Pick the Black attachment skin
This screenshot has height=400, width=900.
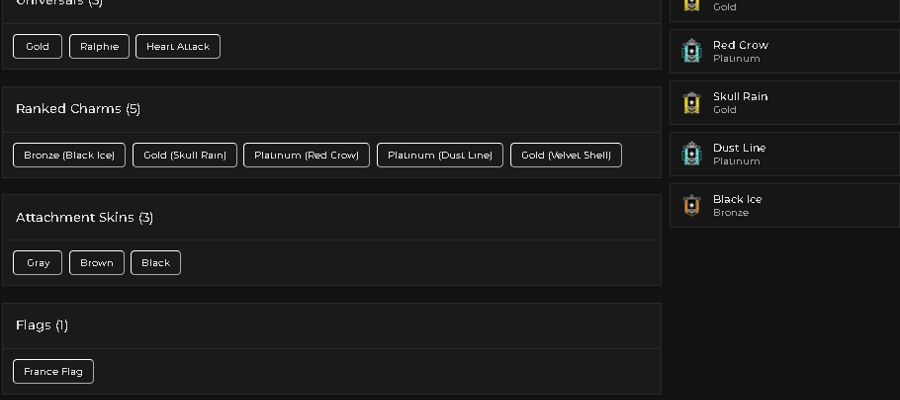tap(156, 263)
